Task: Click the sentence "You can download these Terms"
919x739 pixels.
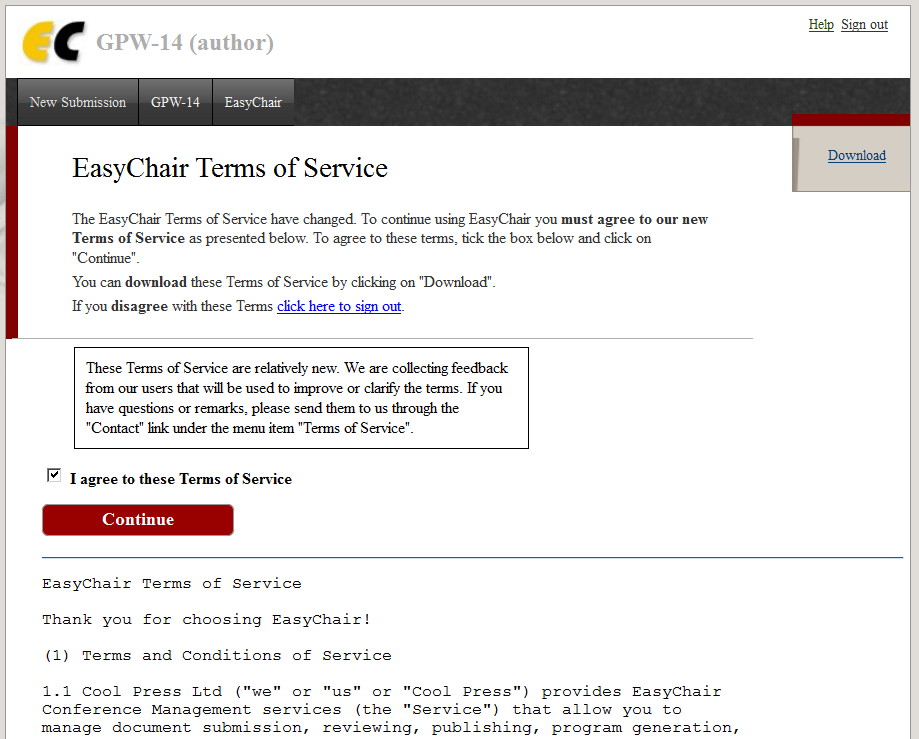Action: [x=283, y=283]
